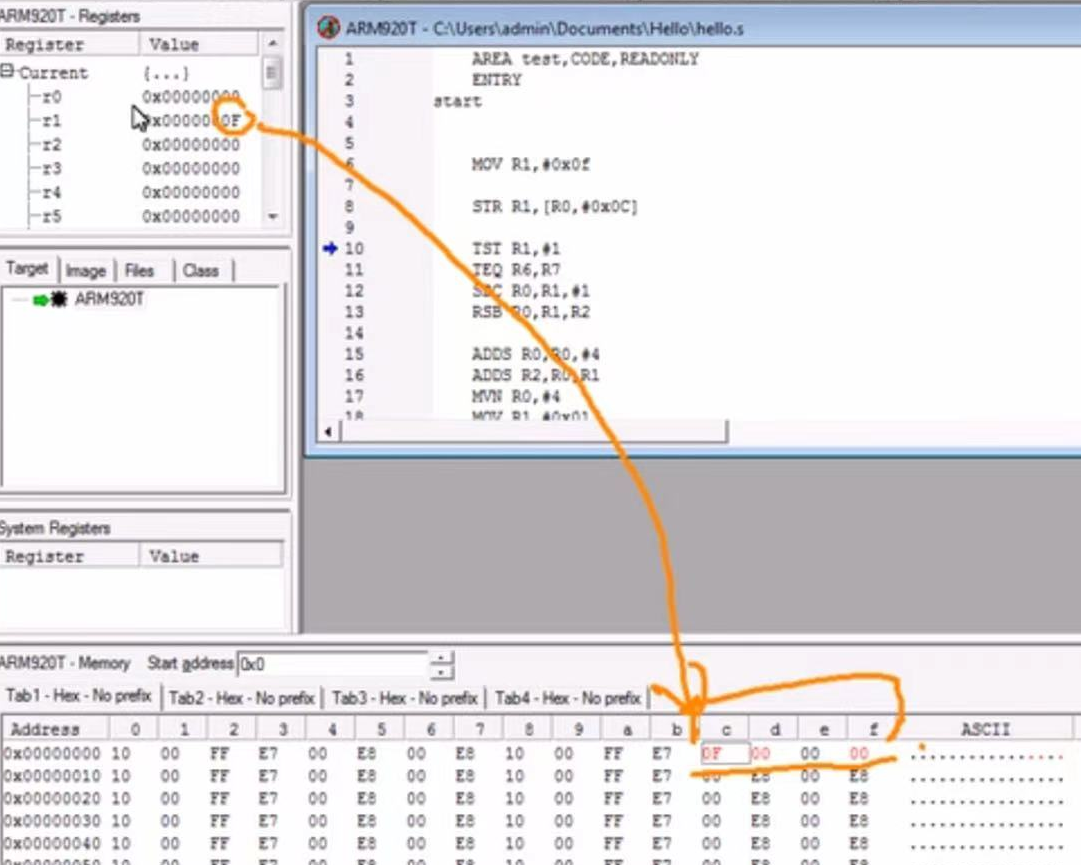The width and height of the screenshot is (1081, 865).
Task: Click the Value column header in Registers pane
Action: point(199,45)
